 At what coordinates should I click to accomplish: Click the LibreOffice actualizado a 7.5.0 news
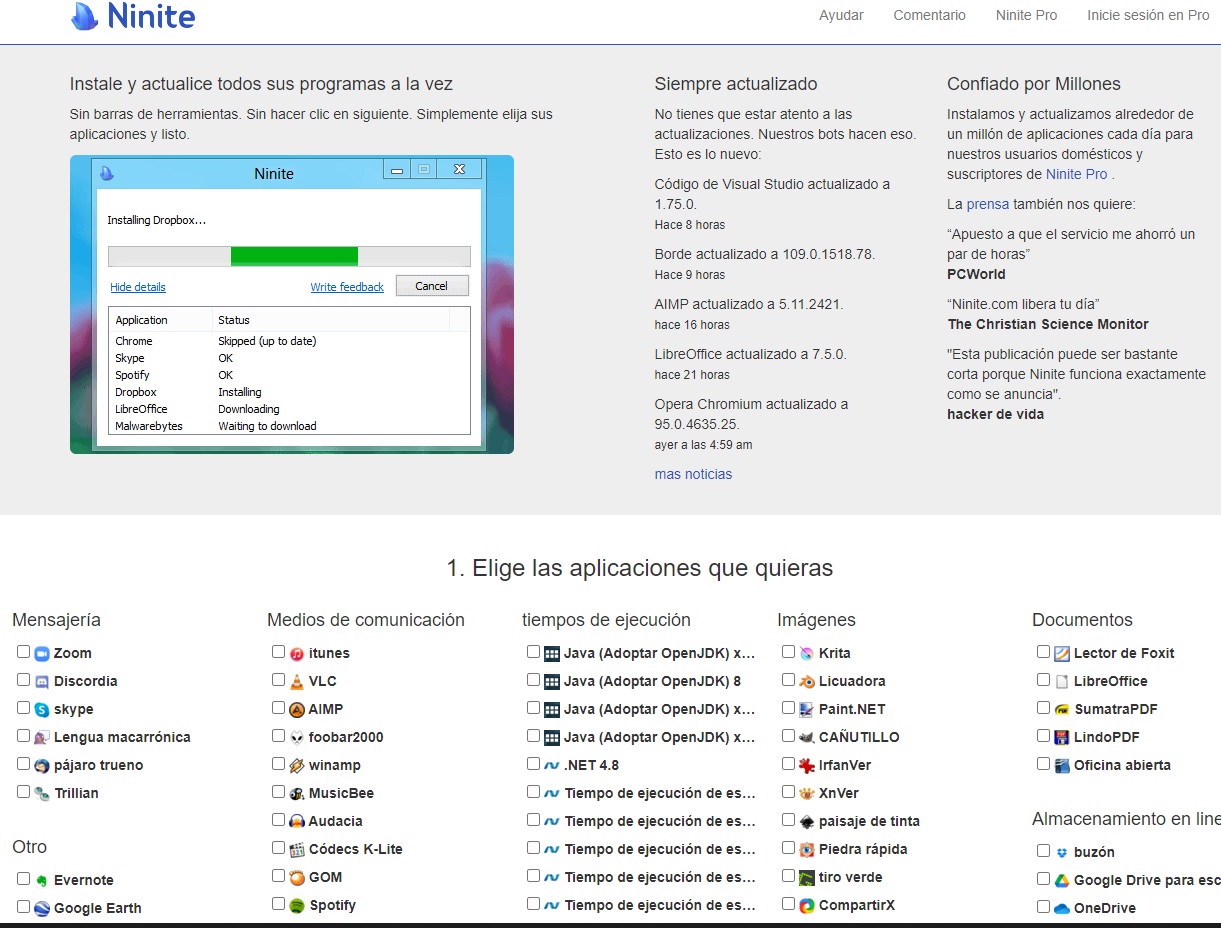click(x=750, y=354)
